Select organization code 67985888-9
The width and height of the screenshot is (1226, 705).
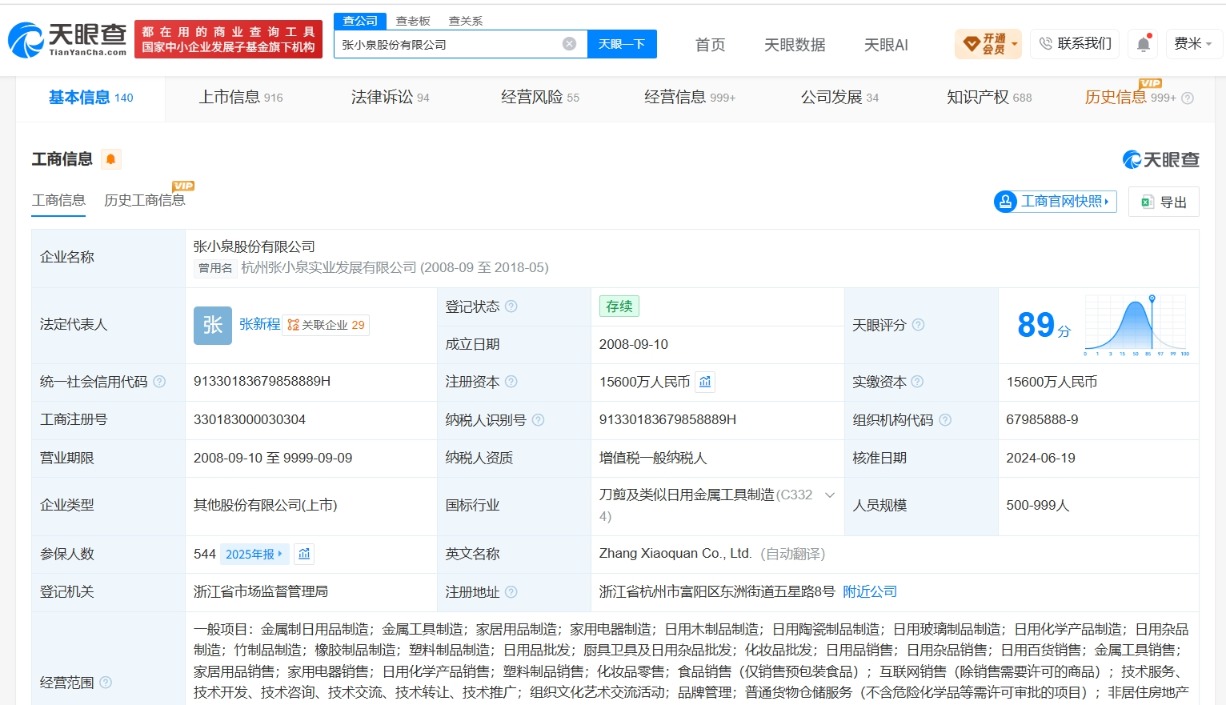click(1042, 420)
